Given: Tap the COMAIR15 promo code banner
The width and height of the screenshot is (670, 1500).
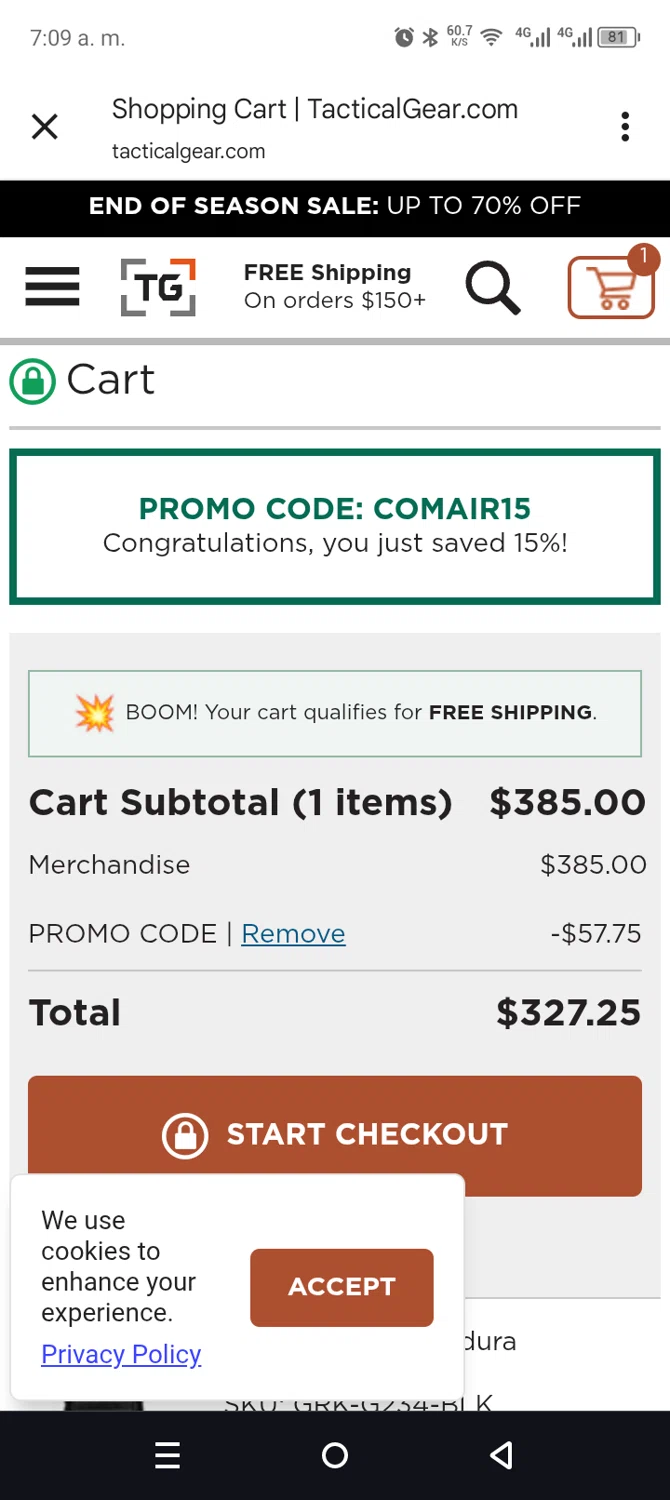Looking at the screenshot, I should click(x=335, y=526).
